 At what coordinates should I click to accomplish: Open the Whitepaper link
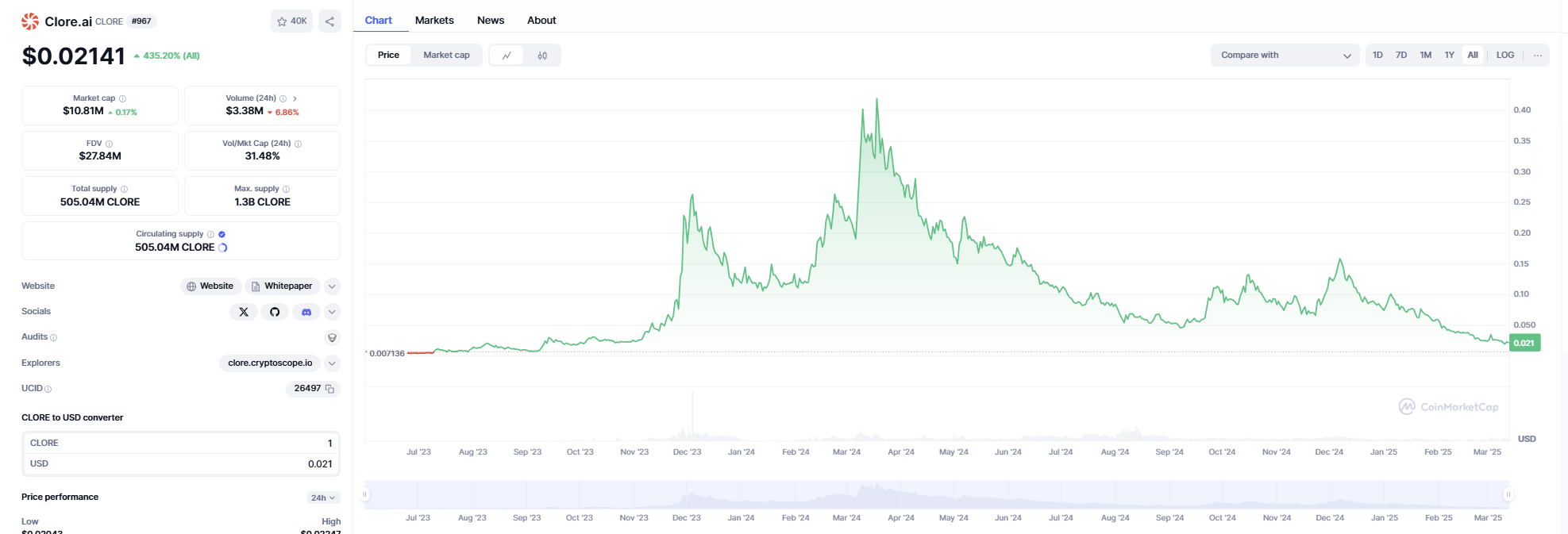point(282,286)
